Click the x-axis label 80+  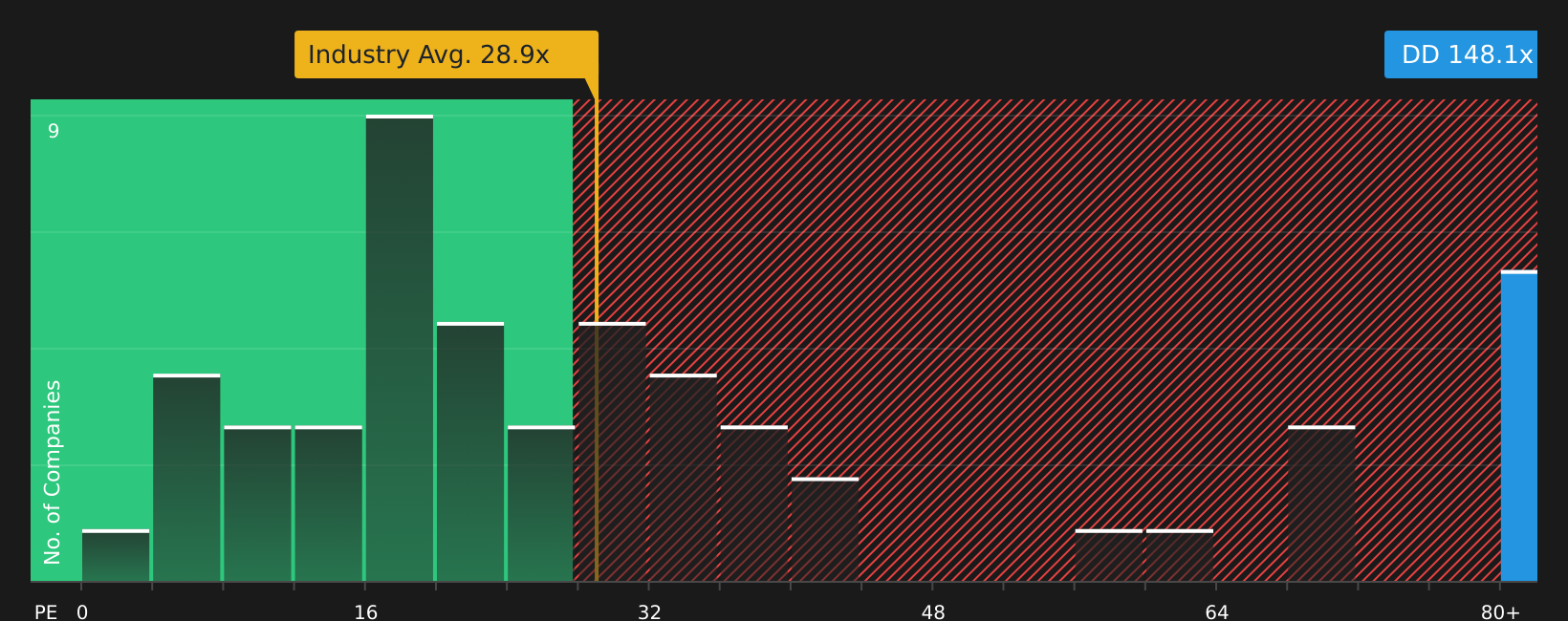(1500, 612)
